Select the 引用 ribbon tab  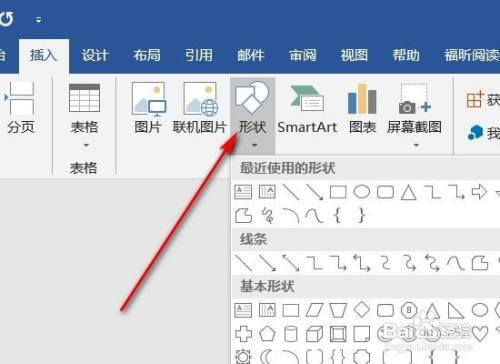pyautogui.click(x=199, y=55)
